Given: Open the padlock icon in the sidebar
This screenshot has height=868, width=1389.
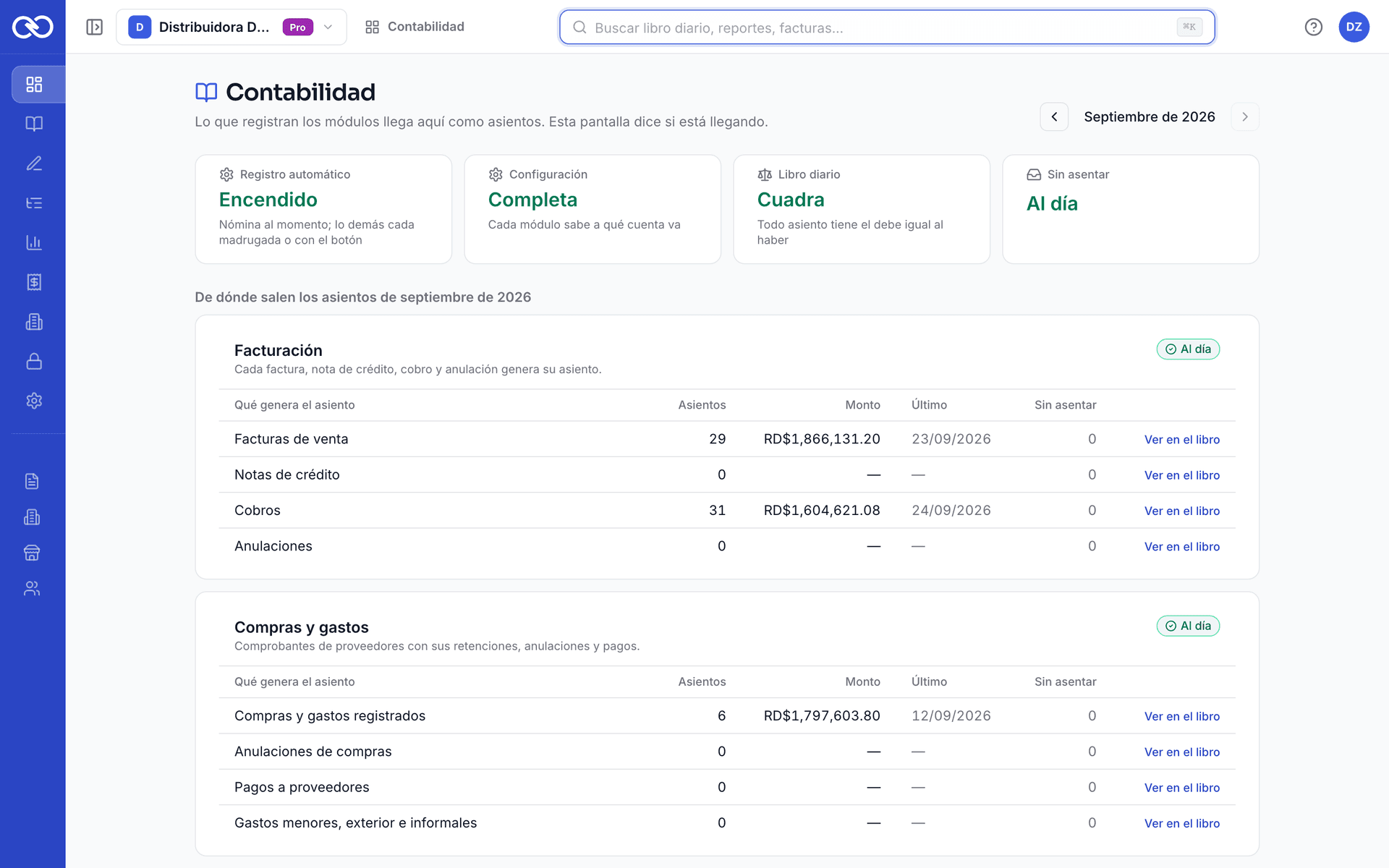Looking at the screenshot, I should (x=34, y=361).
